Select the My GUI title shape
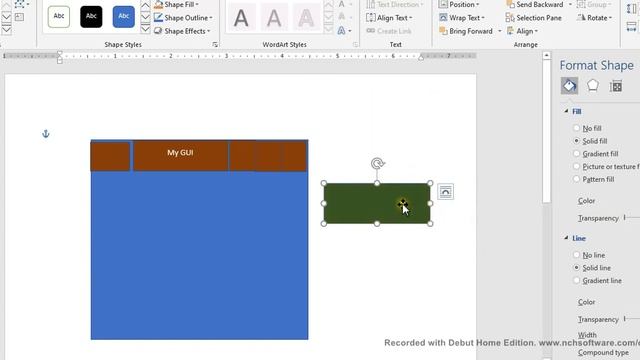 coord(180,155)
